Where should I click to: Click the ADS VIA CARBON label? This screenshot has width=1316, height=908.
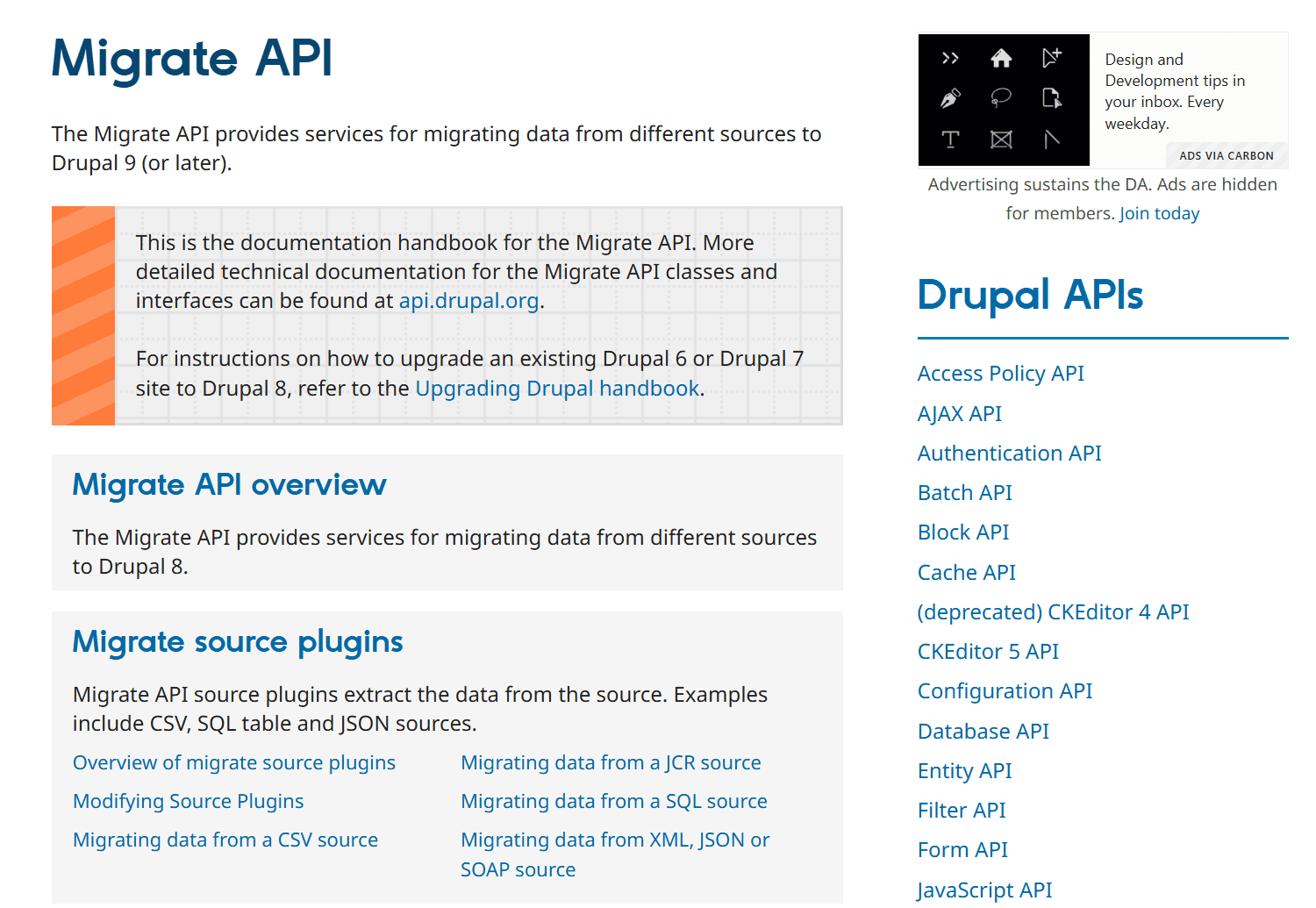pyautogui.click(x=1226, y=156)
